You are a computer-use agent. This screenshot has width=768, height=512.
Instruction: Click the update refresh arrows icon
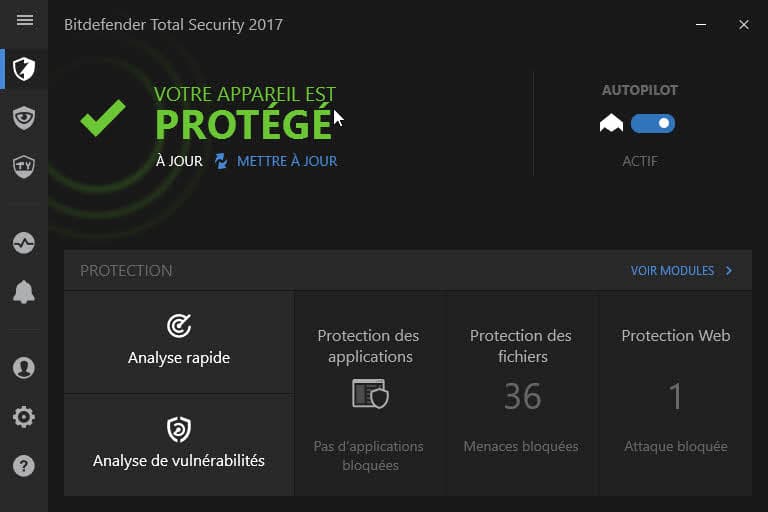[x=221, y=161]
